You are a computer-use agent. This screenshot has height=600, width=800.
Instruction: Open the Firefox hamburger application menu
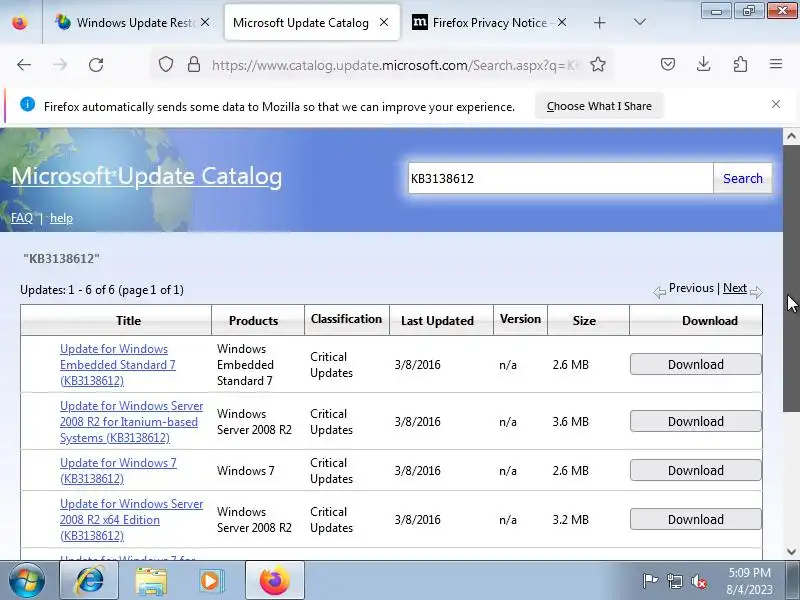pos(776,64)
